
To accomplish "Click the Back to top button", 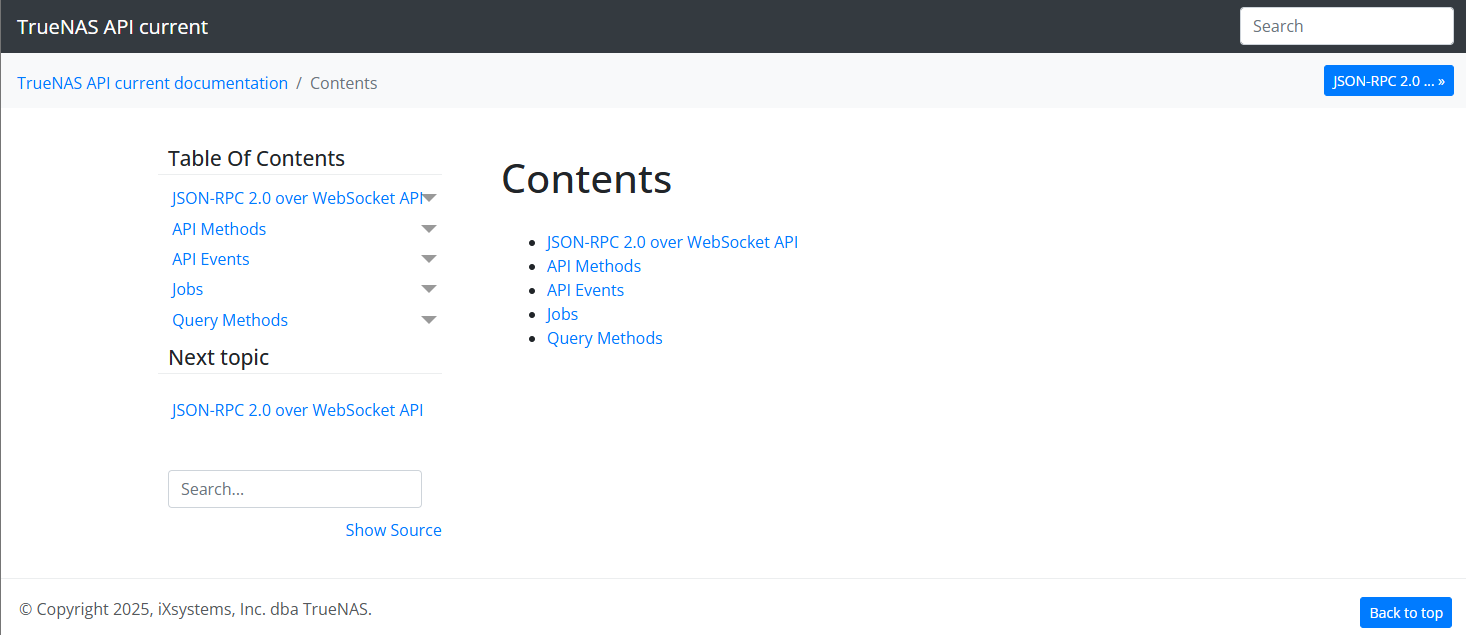I will [1405, 612].
